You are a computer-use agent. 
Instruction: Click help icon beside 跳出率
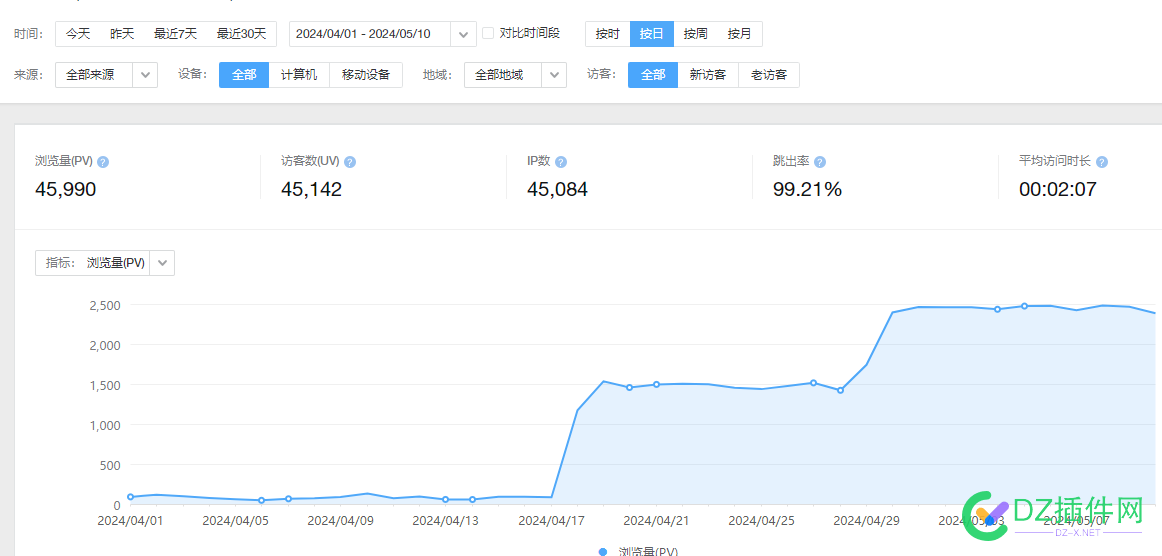(820, 162)
